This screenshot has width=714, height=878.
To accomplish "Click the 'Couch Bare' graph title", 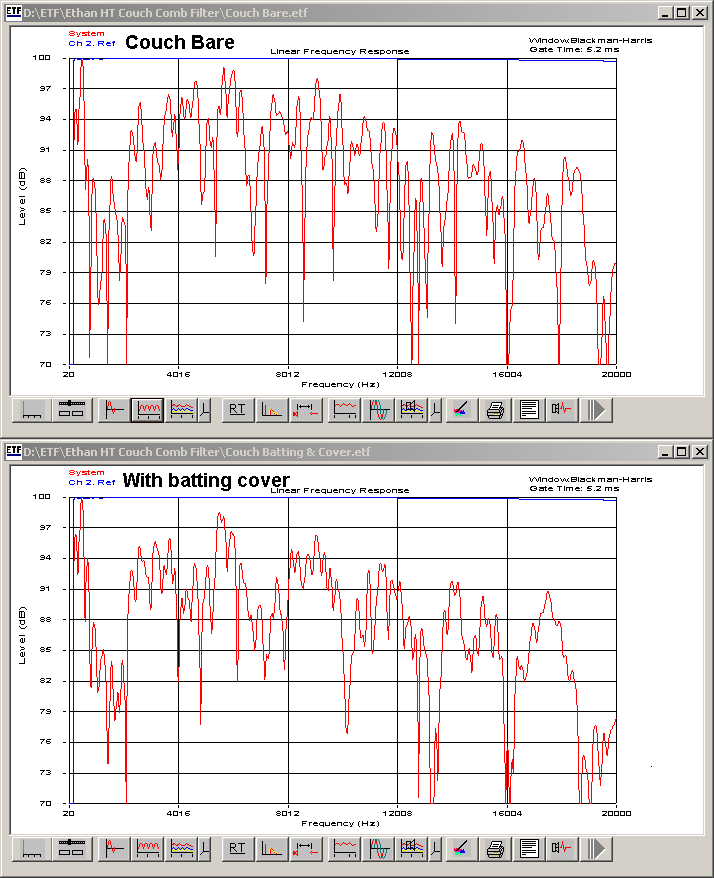I will pos(180,42).
